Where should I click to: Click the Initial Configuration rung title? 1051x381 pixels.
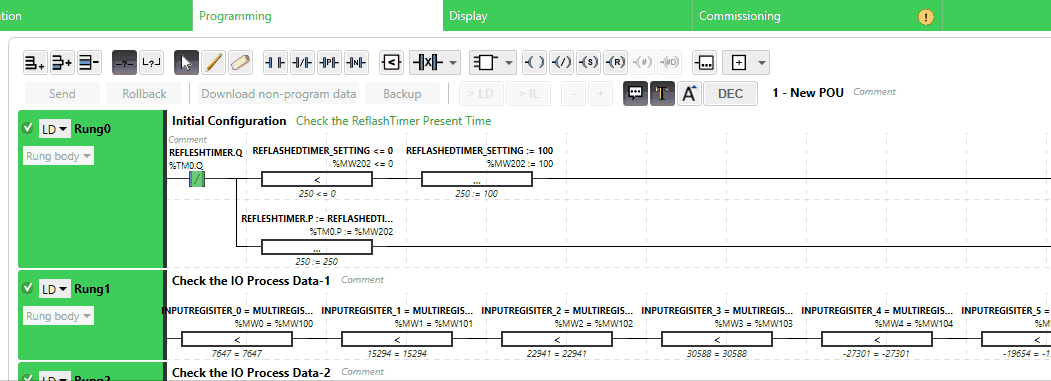coord(229,121)
